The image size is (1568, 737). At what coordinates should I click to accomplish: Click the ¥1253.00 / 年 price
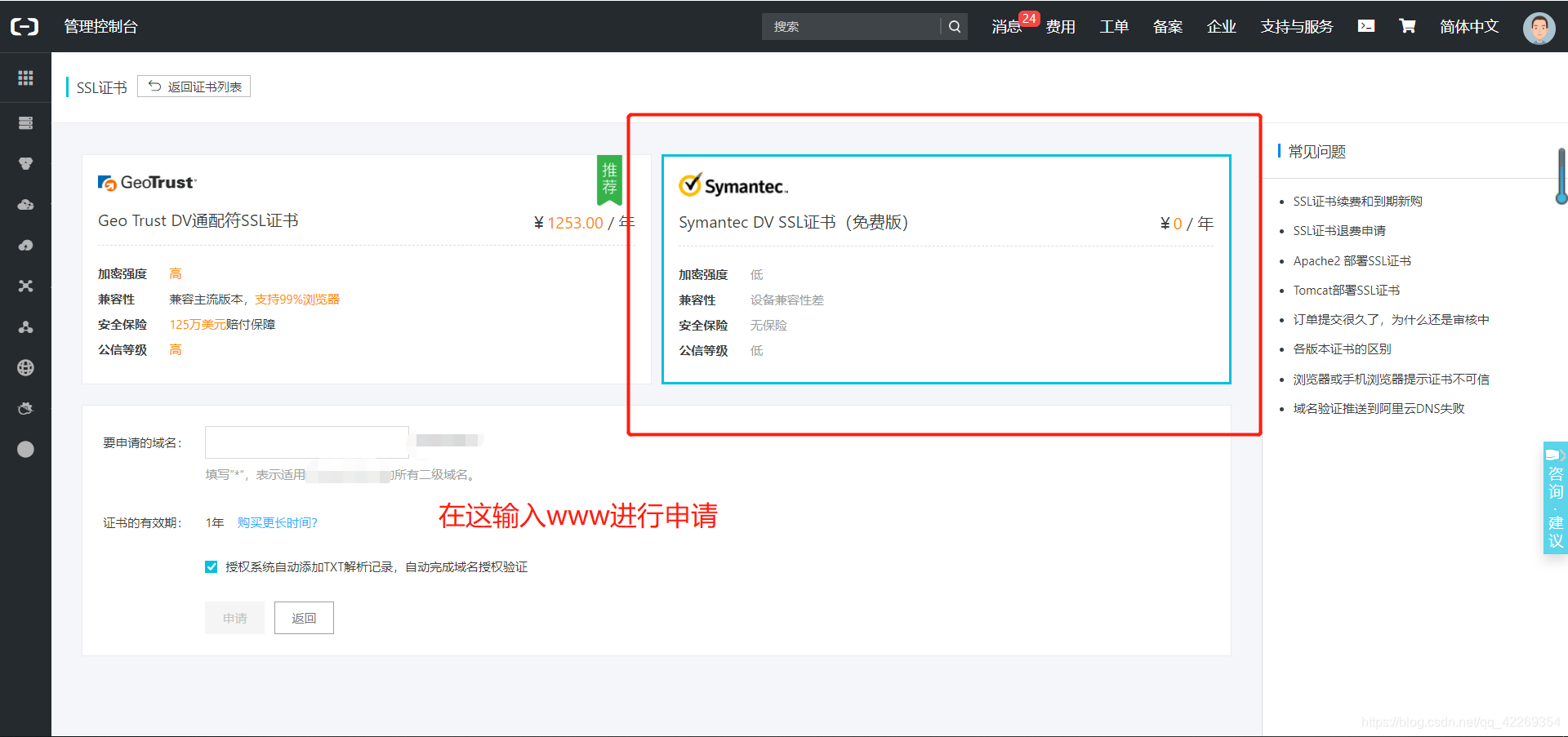click(584, 222)
